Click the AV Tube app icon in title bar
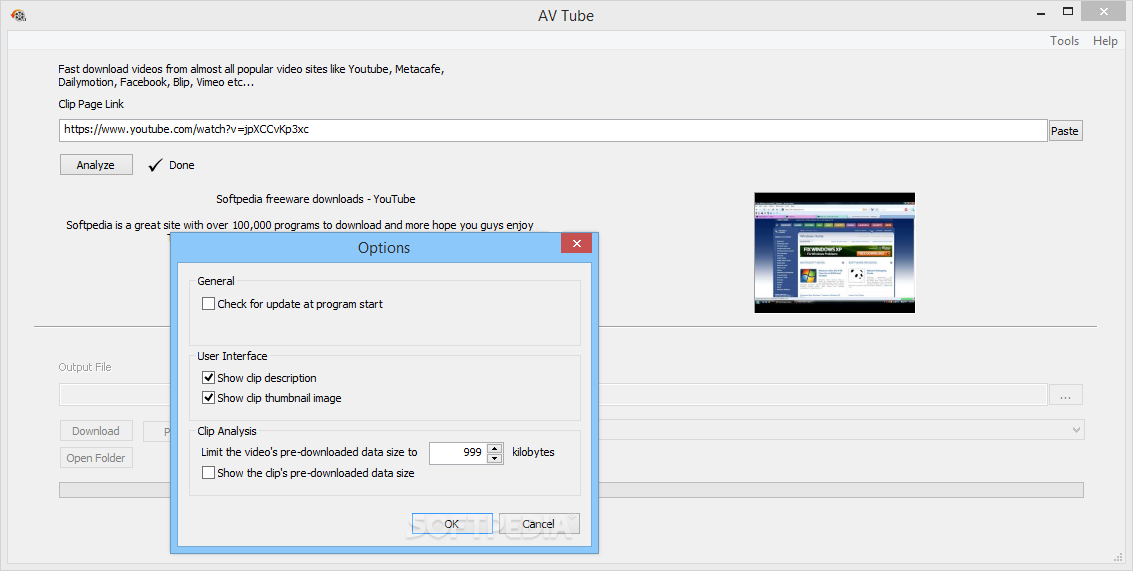Viewport: 1133px width, 571px height. point(19,14)
